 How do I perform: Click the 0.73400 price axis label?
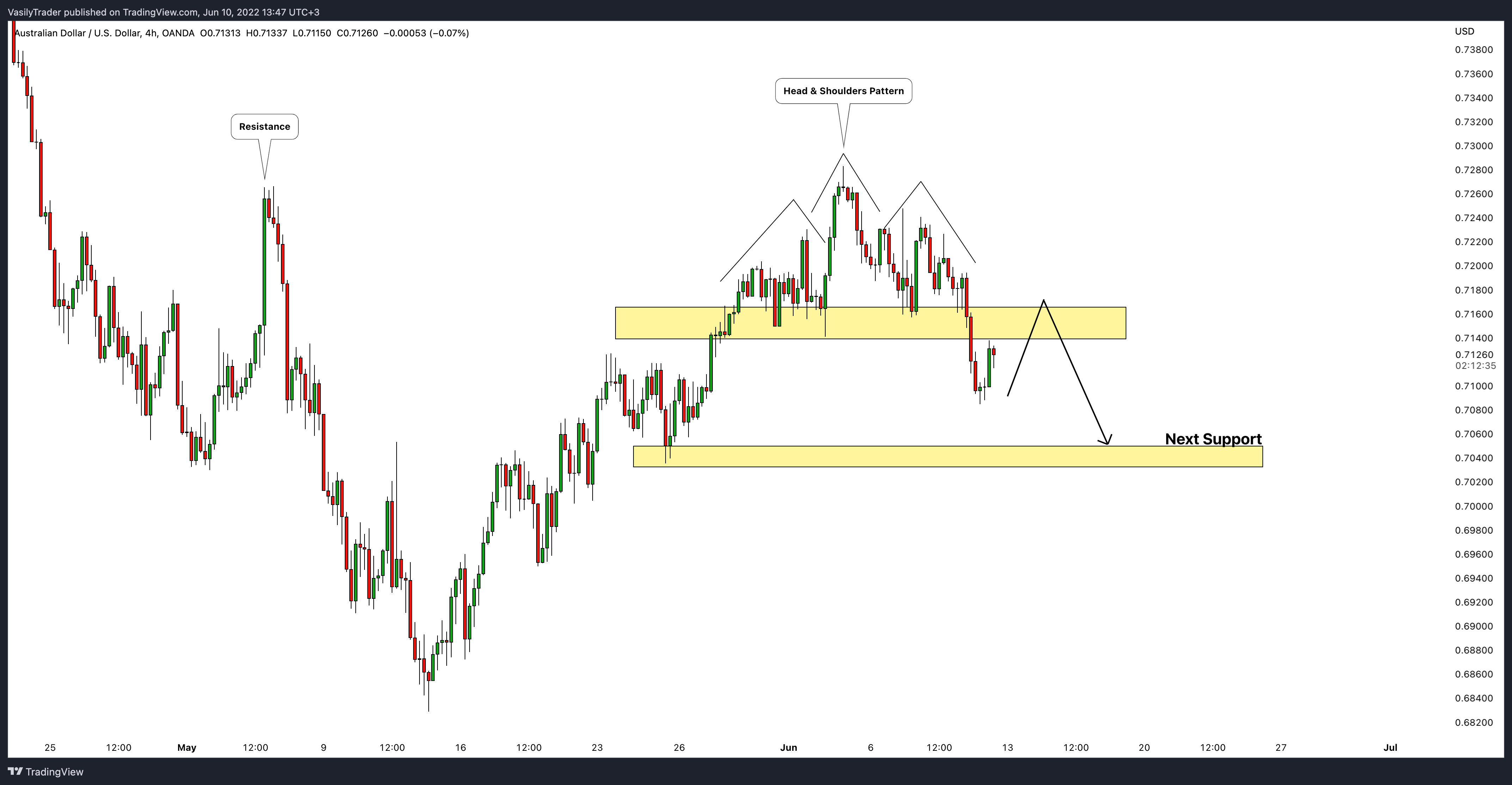pyautogui.click(x=1474, y=98)
